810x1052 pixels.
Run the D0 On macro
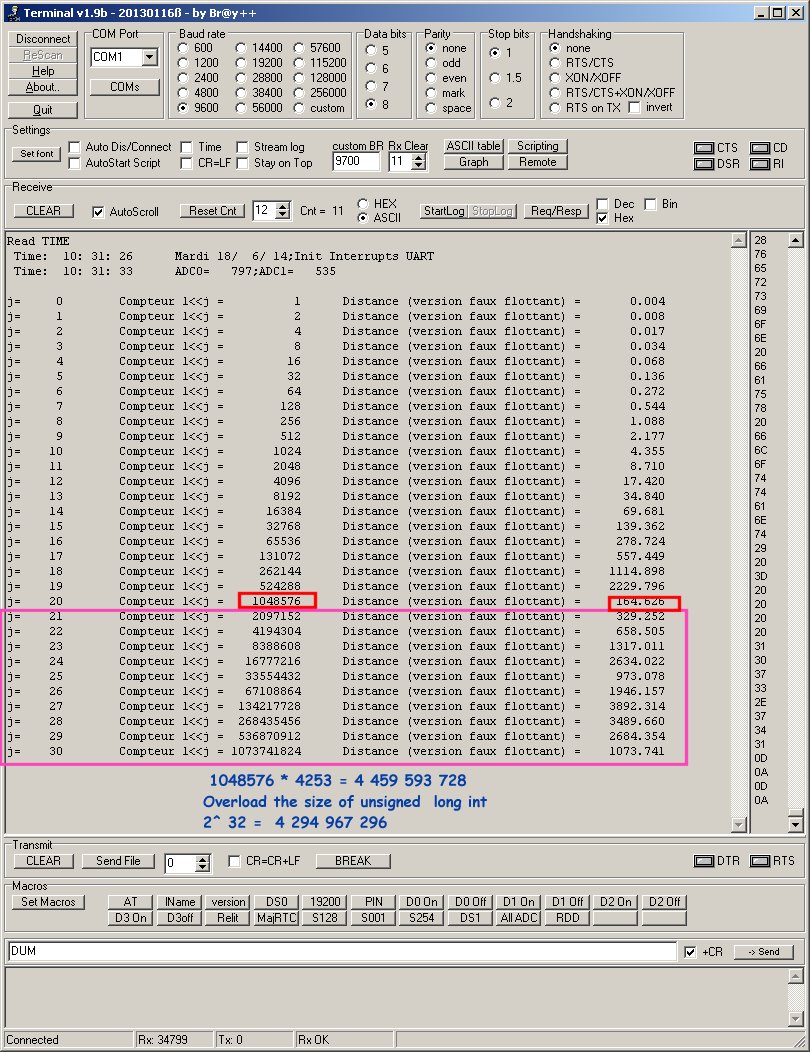[x=422, y=902]
